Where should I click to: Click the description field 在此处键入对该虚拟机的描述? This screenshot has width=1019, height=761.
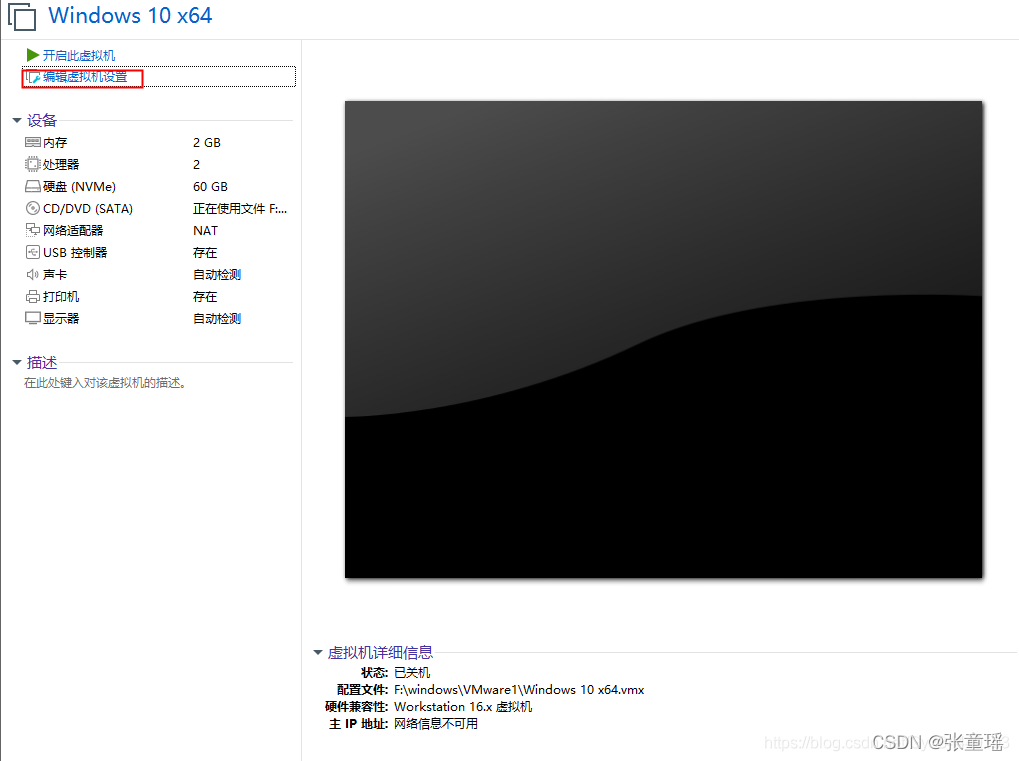point(106,383)
